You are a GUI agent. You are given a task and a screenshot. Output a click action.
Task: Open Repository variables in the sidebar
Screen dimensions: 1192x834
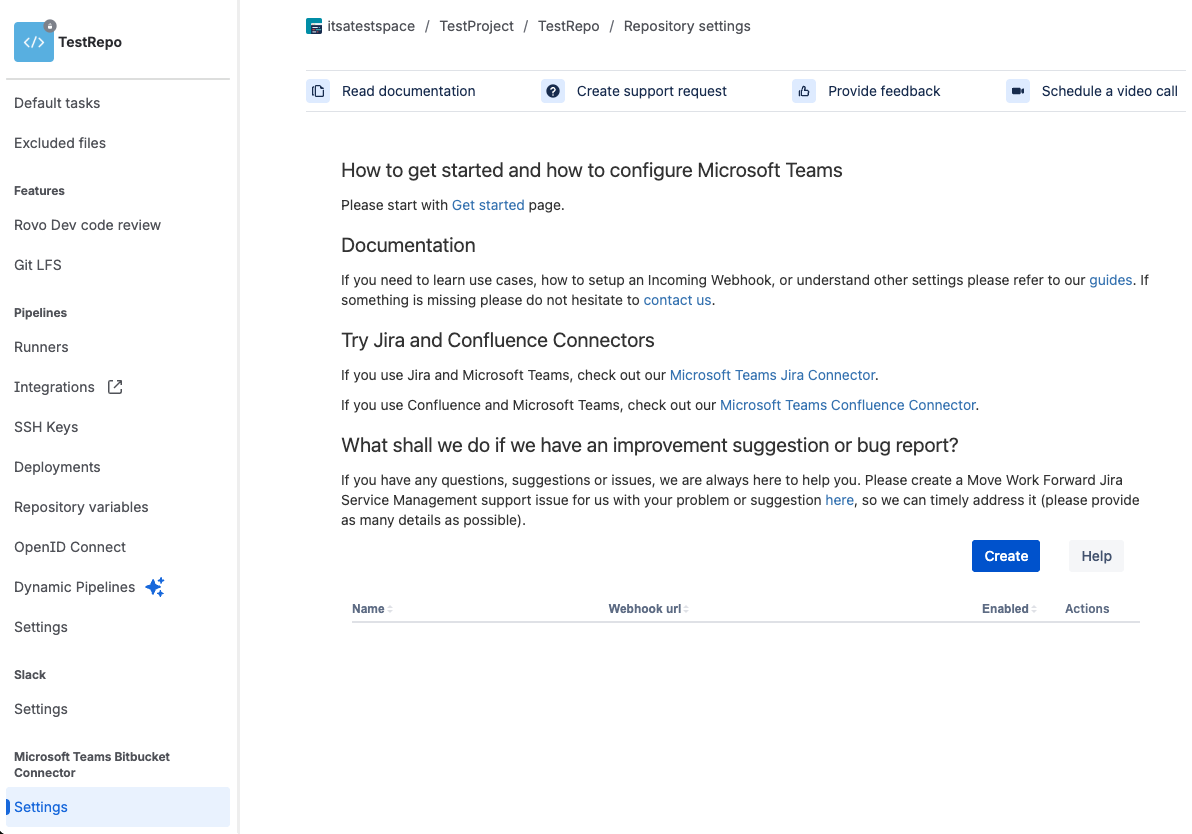tap(81, 507)
